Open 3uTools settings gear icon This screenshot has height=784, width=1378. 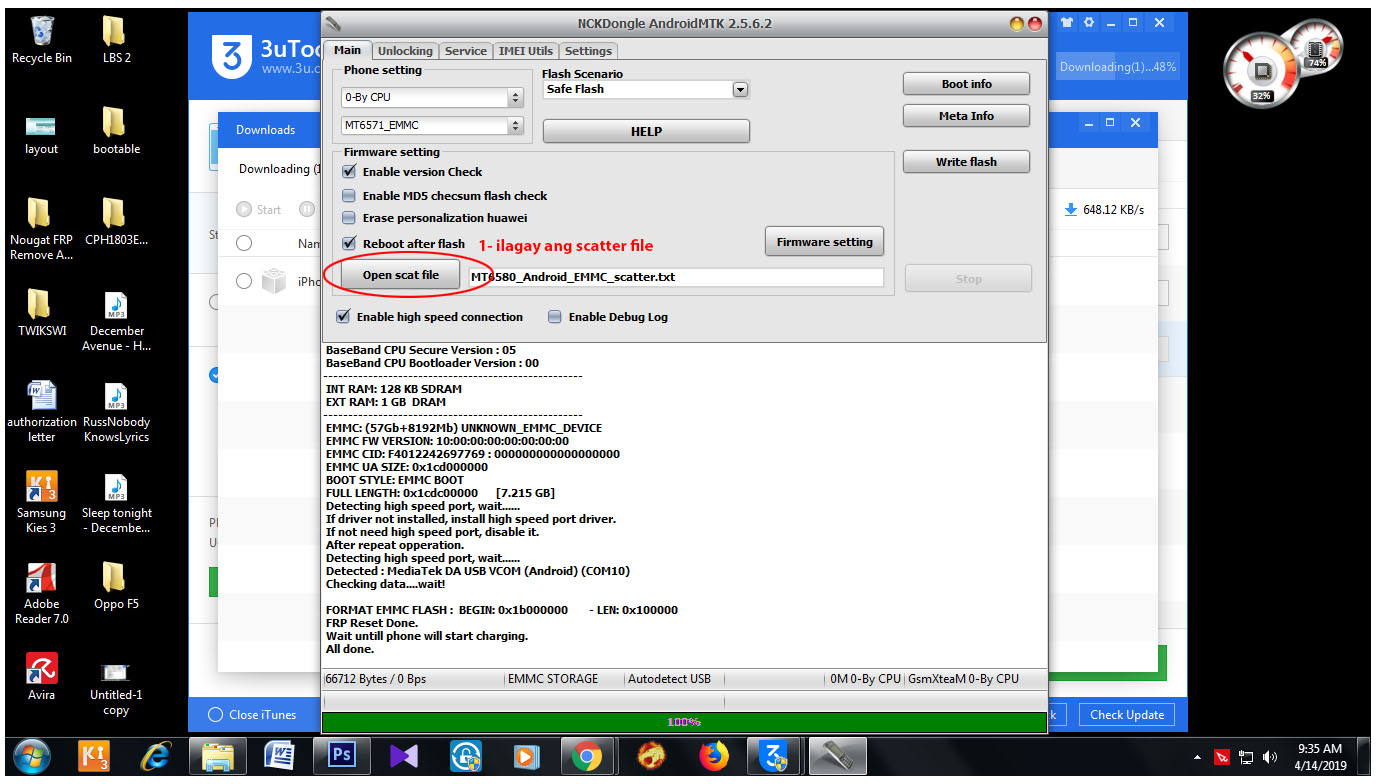click(1088, 22)
